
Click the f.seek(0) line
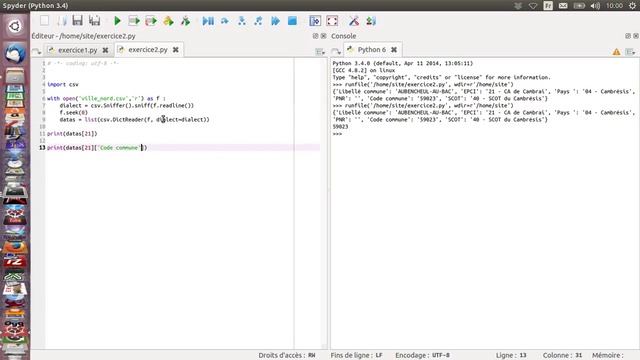click(73, 113)
